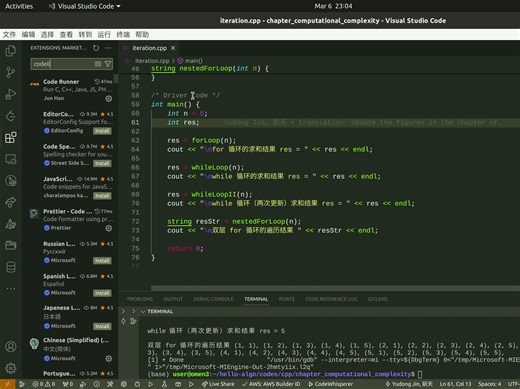Switch to the CODE REFERENCE LOG tab
This screenshot has width=520, height=389.
[x=331, y=299]
